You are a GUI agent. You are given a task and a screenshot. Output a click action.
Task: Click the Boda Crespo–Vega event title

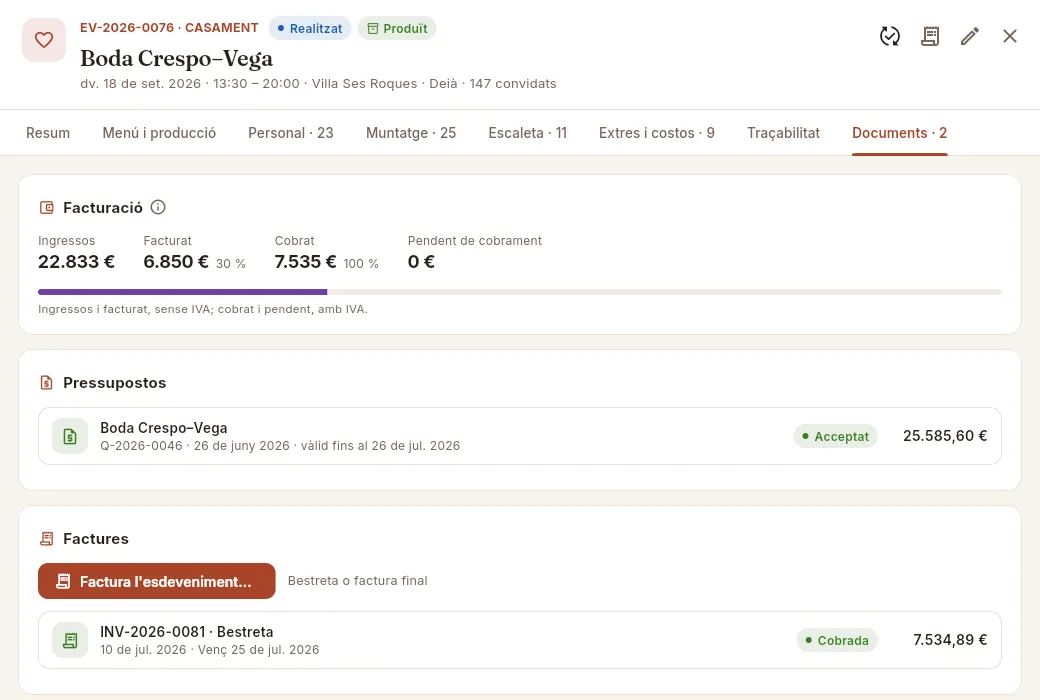pyautogui.click(x=176, y=58)
